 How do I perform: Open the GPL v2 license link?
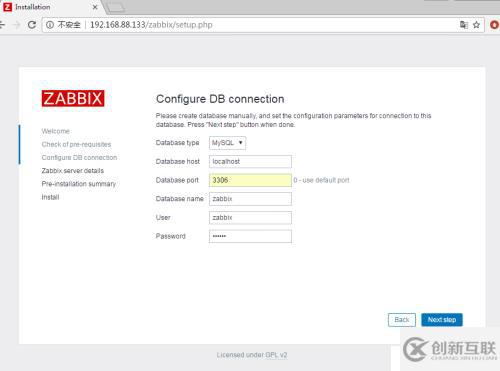(x=276, y=355)
